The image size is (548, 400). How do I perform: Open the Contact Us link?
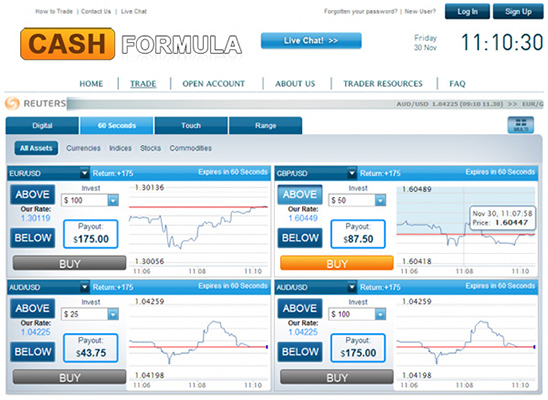pos(96,12)
